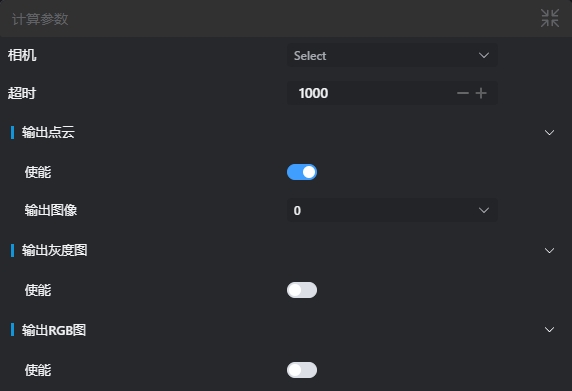Click the 输出RGB图 section header
Screen dimensions: 572x391
pyautogui.click(x=54, y=330)
